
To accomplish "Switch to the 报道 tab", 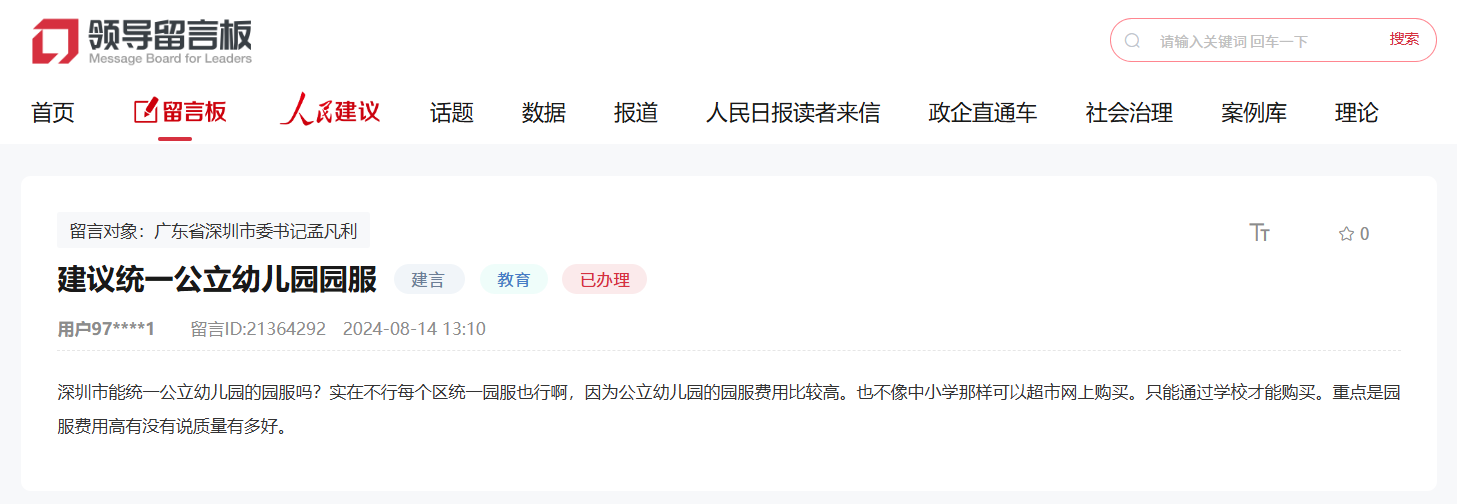I will [x=636, y=113].
